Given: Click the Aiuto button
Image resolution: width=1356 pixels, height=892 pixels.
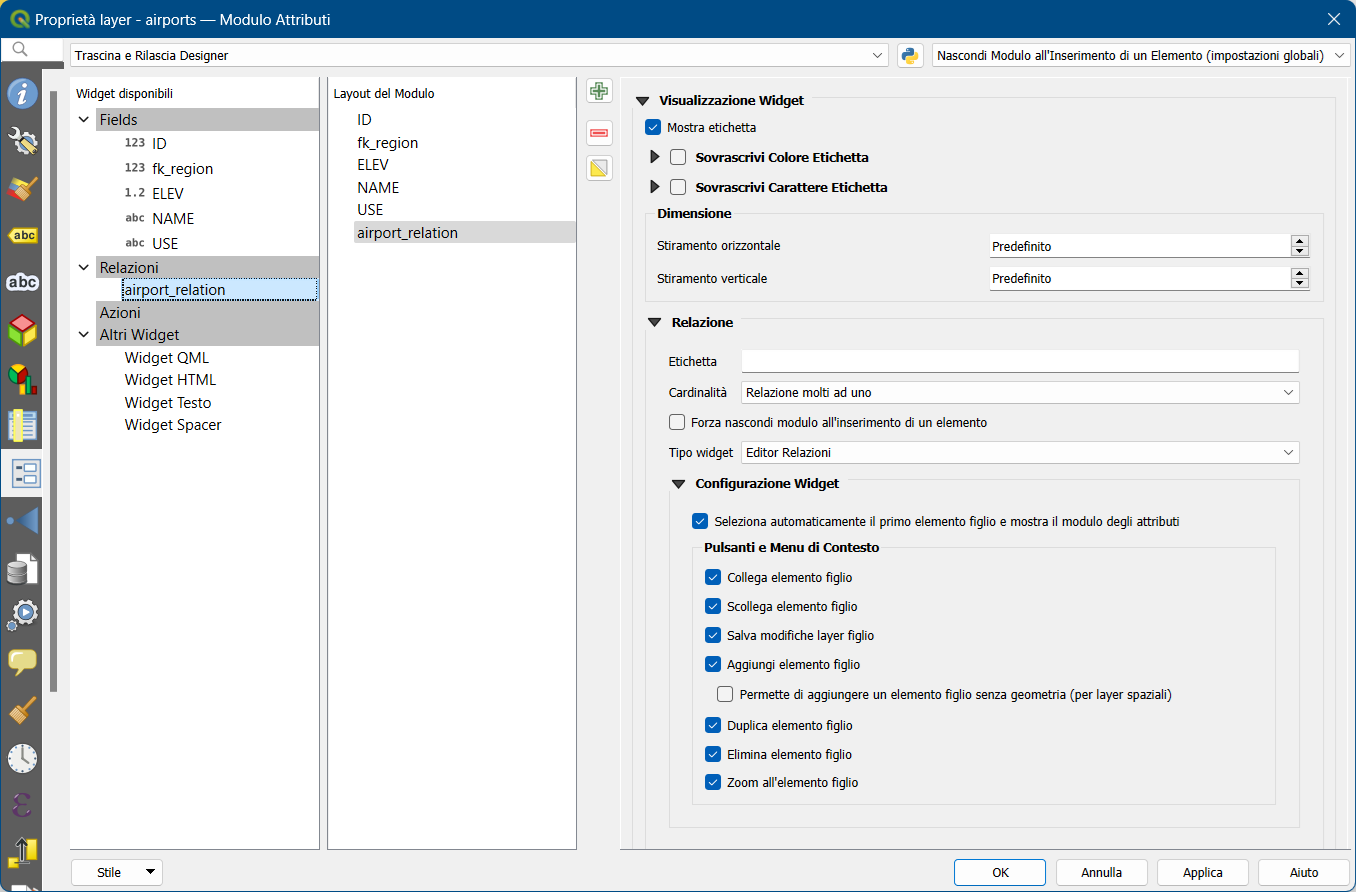Looking at the screenshot, I should [x=1304, y=872].
